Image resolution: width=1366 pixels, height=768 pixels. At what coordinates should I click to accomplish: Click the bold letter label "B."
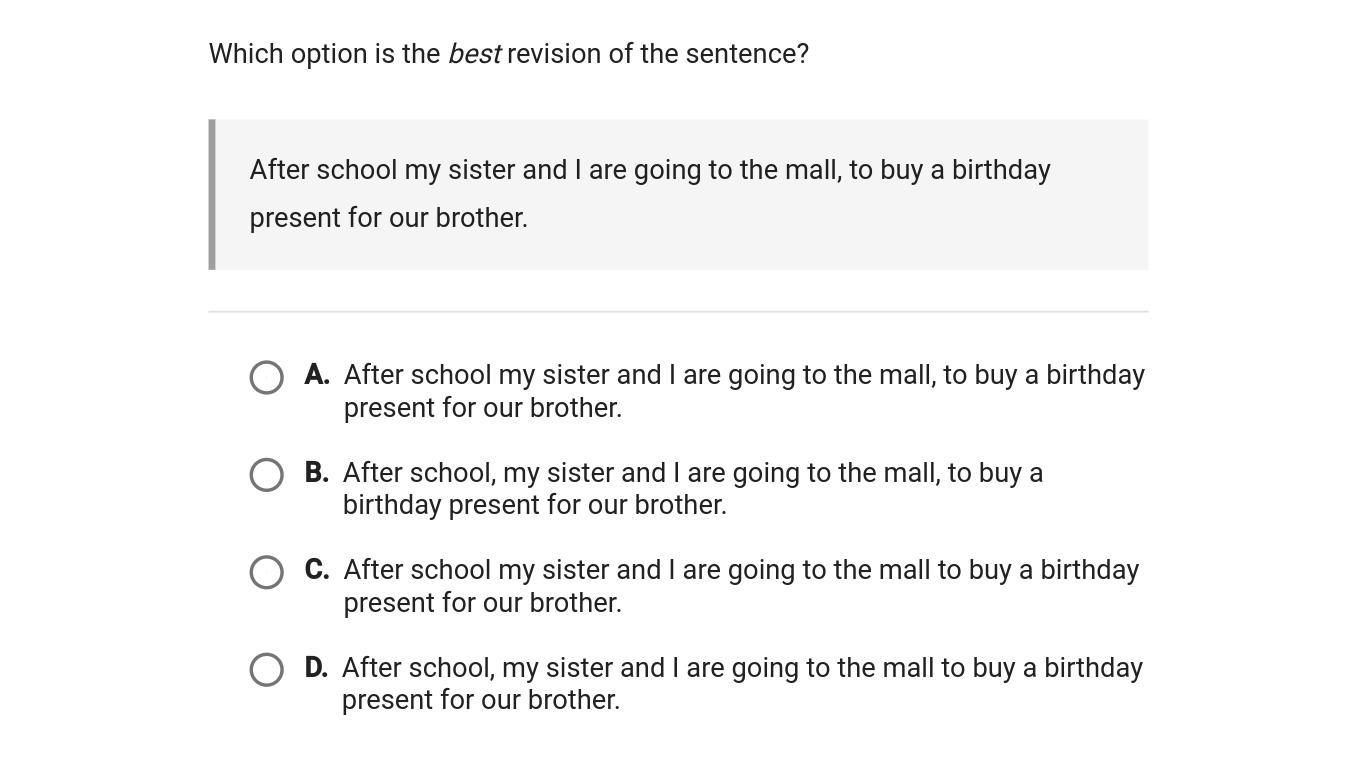coord(317,472)
